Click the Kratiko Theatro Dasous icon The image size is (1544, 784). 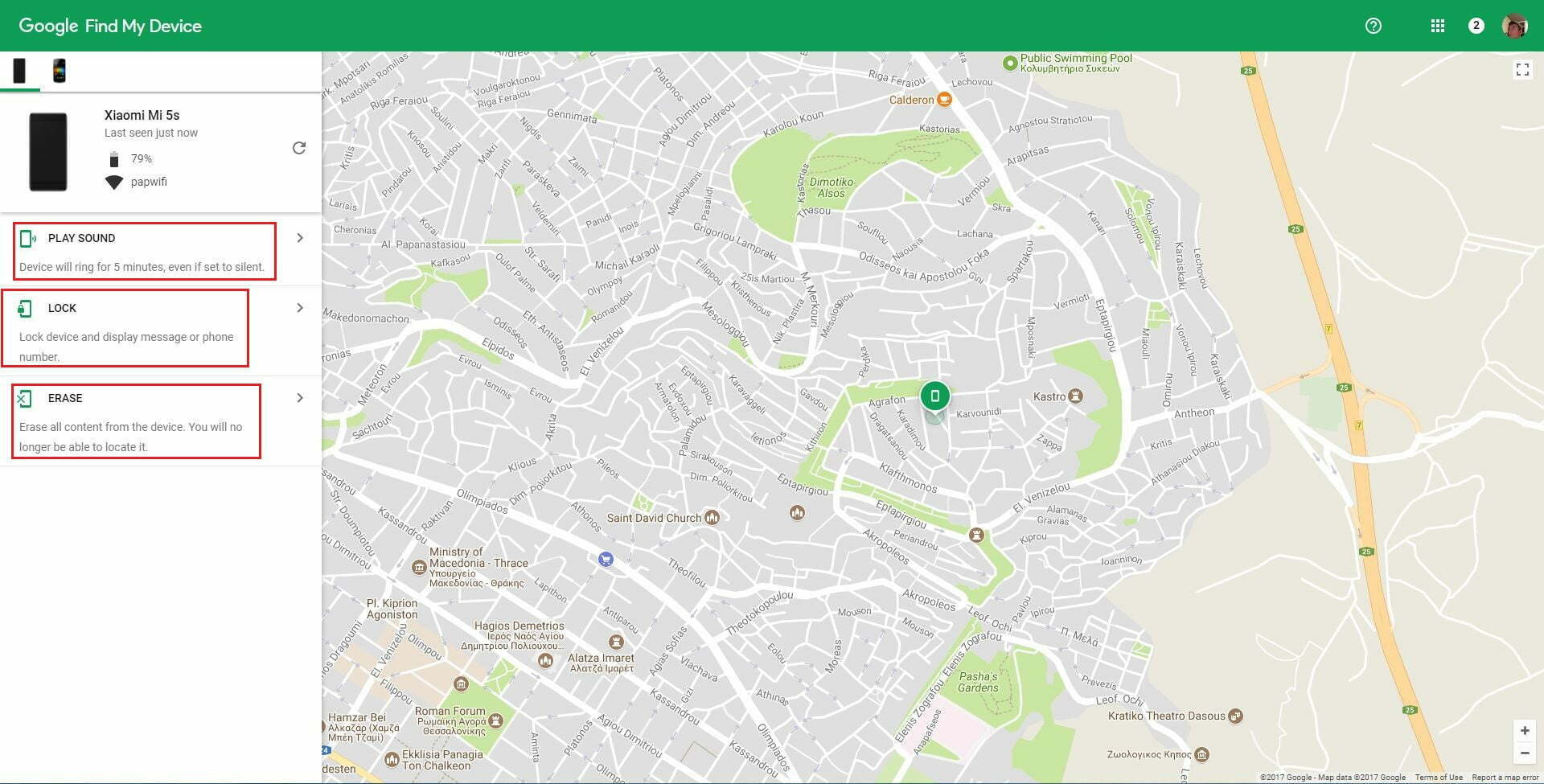[x=1236, y=716]
